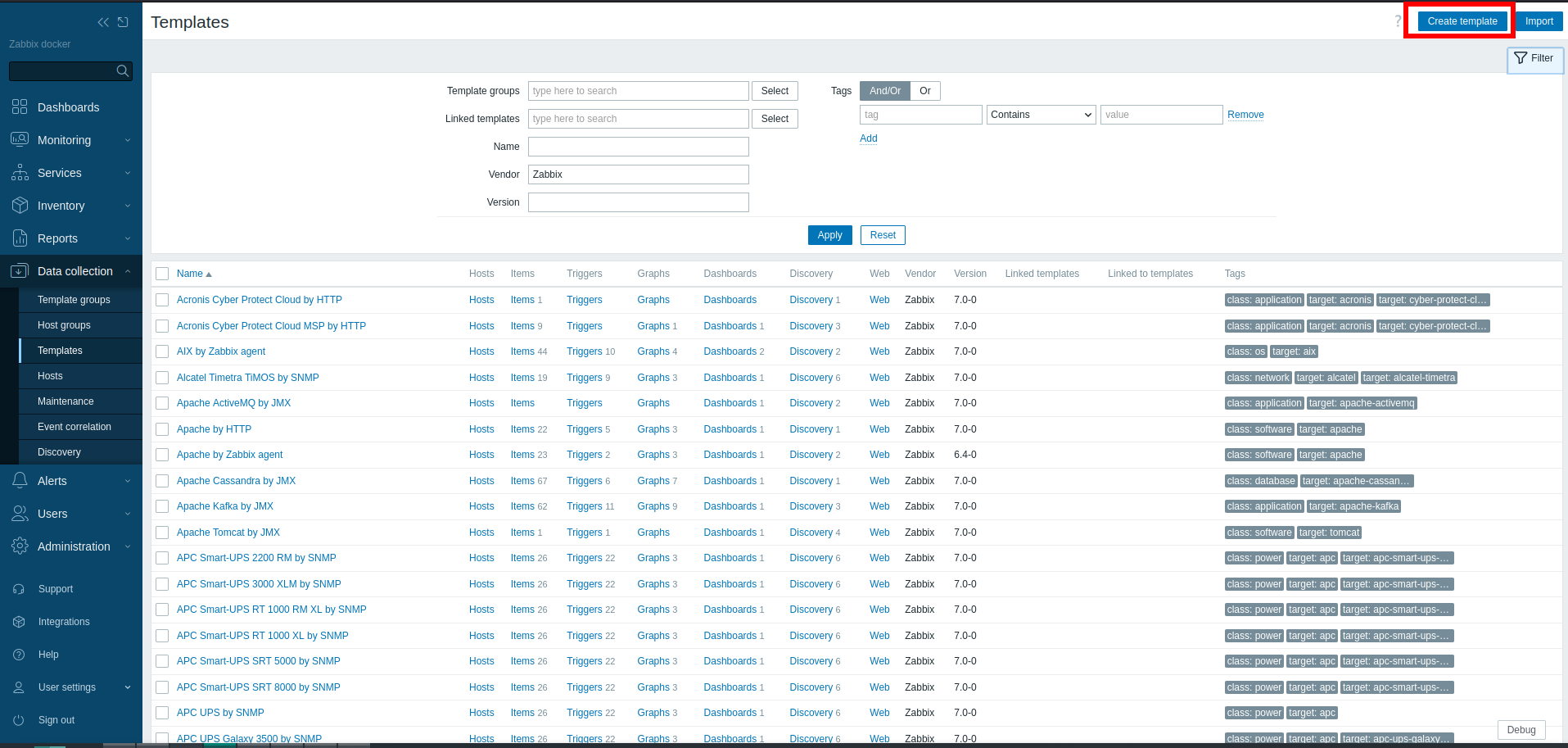
Task: Open Template groups submenu item
Action: pyautogui.click(x=80, y=300)
